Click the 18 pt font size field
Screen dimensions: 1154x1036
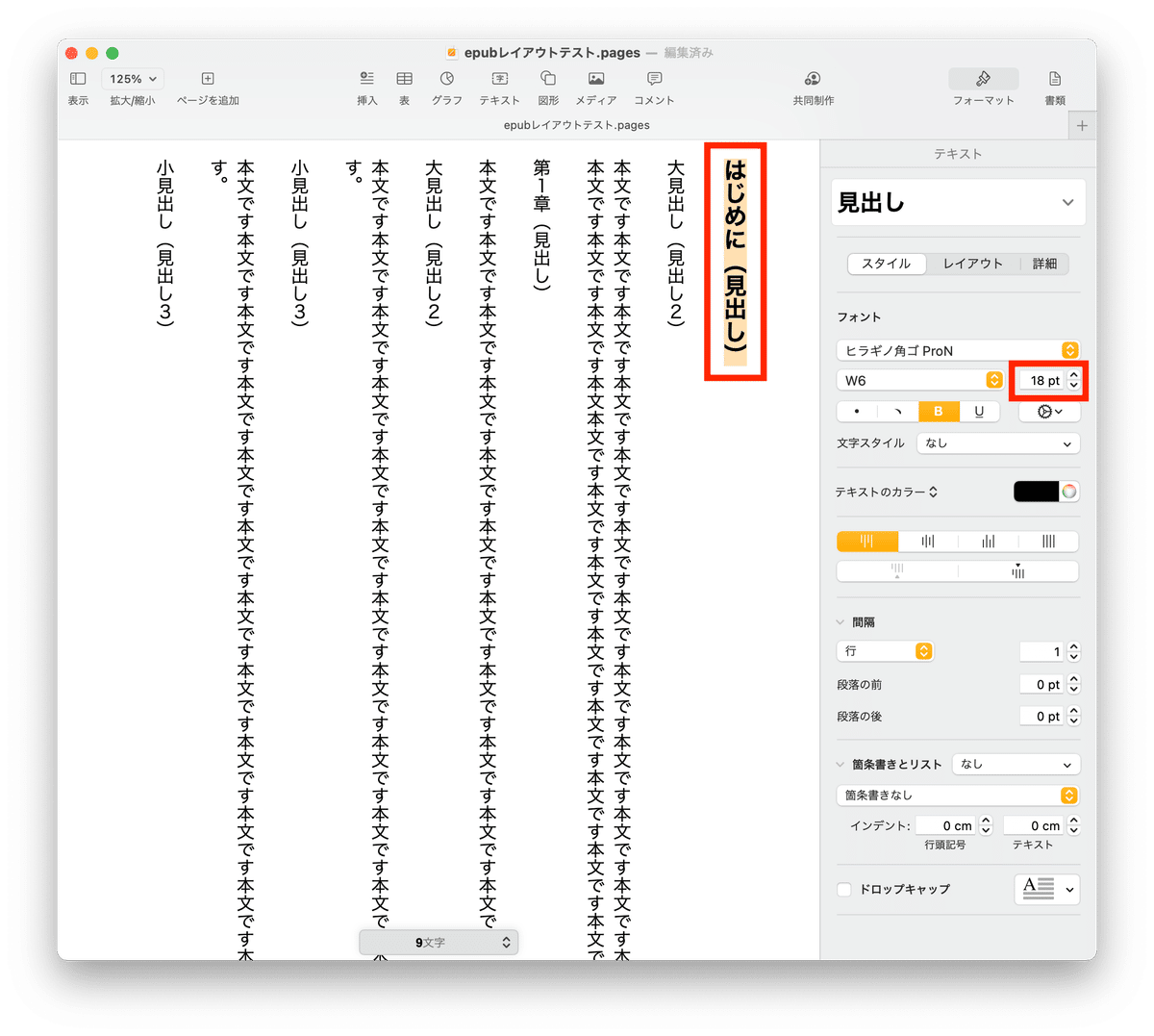point(1041,380)
